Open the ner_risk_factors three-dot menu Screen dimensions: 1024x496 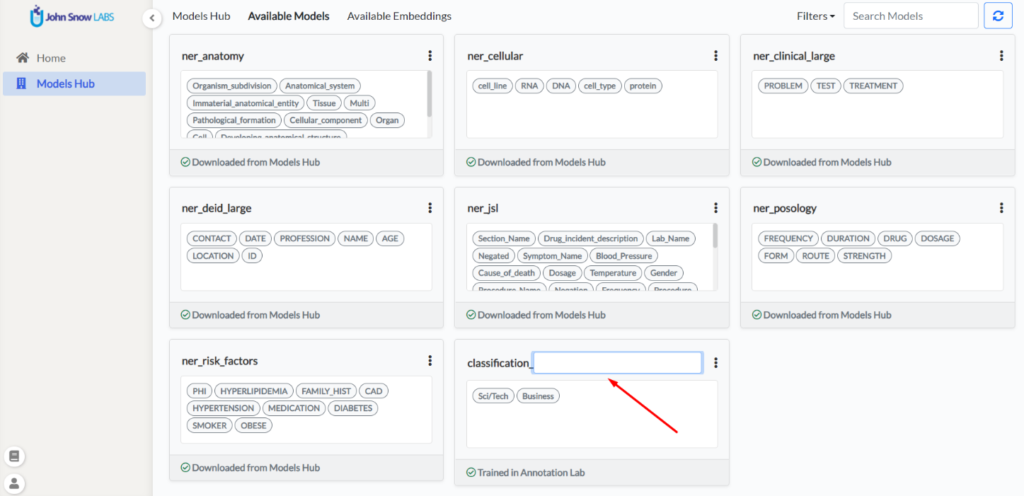coord(430,360)
